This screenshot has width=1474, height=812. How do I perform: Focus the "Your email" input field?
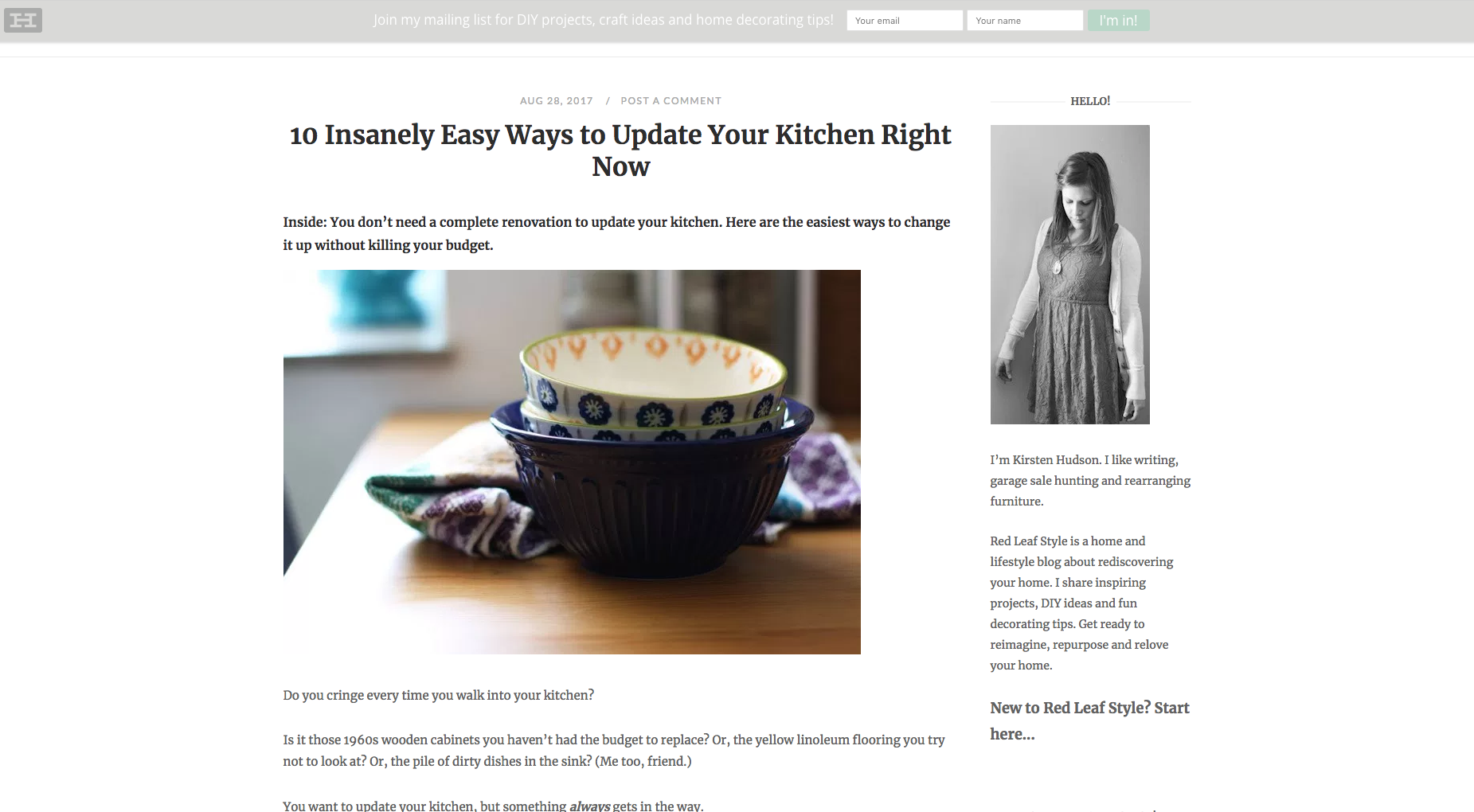pyautogui.click(x=905, y=21)
